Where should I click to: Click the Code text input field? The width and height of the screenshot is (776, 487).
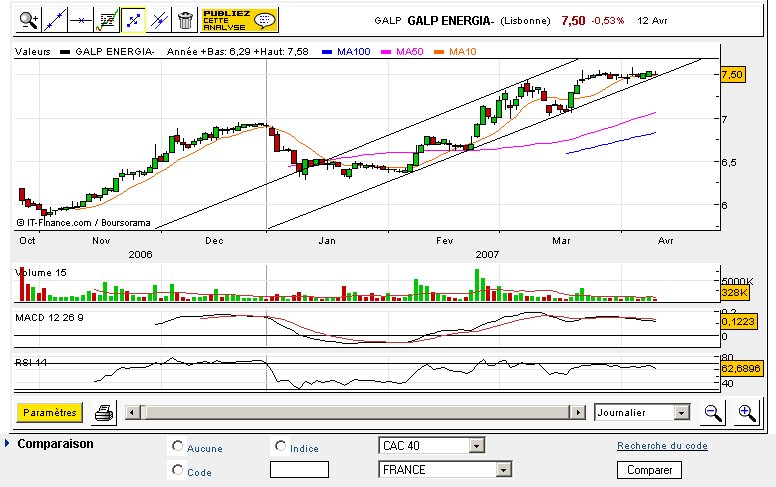pyautogui.click(x=299, y=470)
